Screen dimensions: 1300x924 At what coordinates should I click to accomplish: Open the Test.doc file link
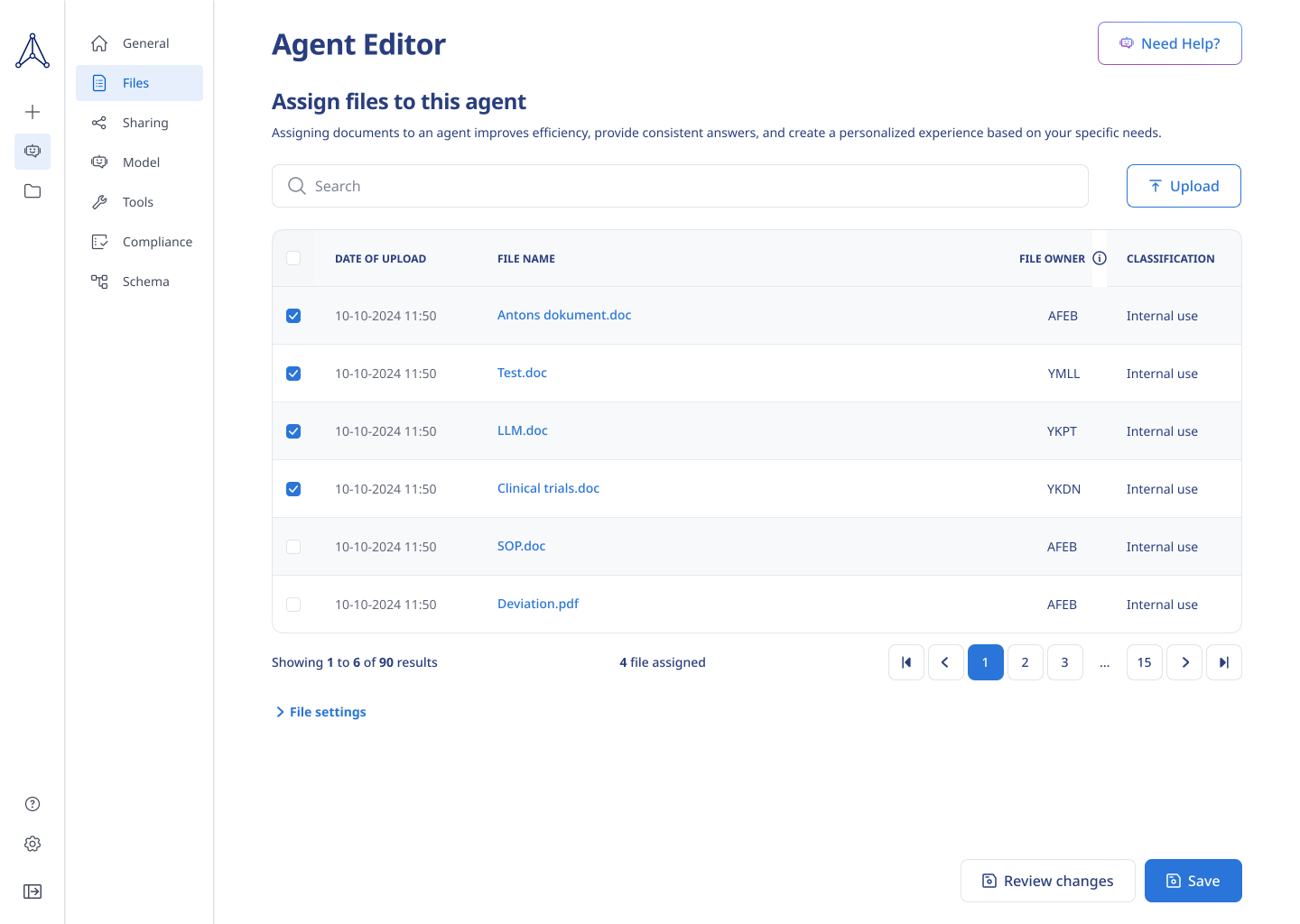(522, 373)
